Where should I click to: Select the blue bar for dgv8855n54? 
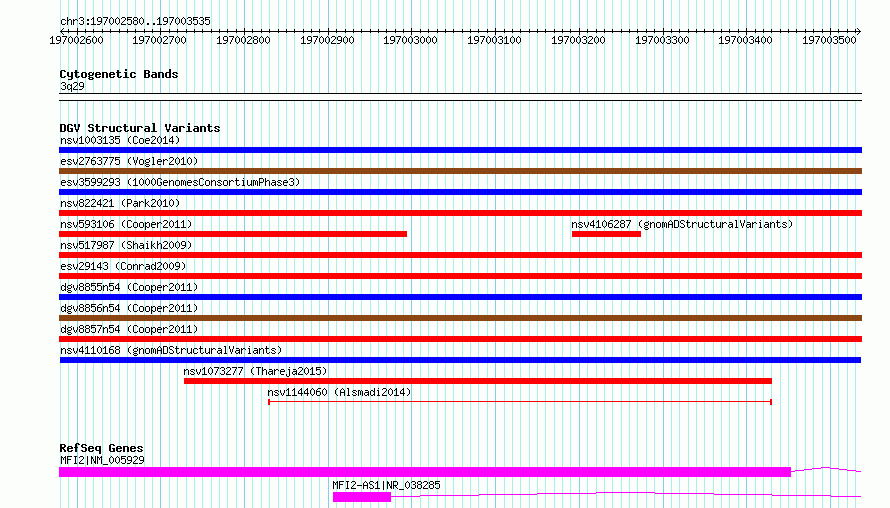pyautogui.click(x=460, y=297)
